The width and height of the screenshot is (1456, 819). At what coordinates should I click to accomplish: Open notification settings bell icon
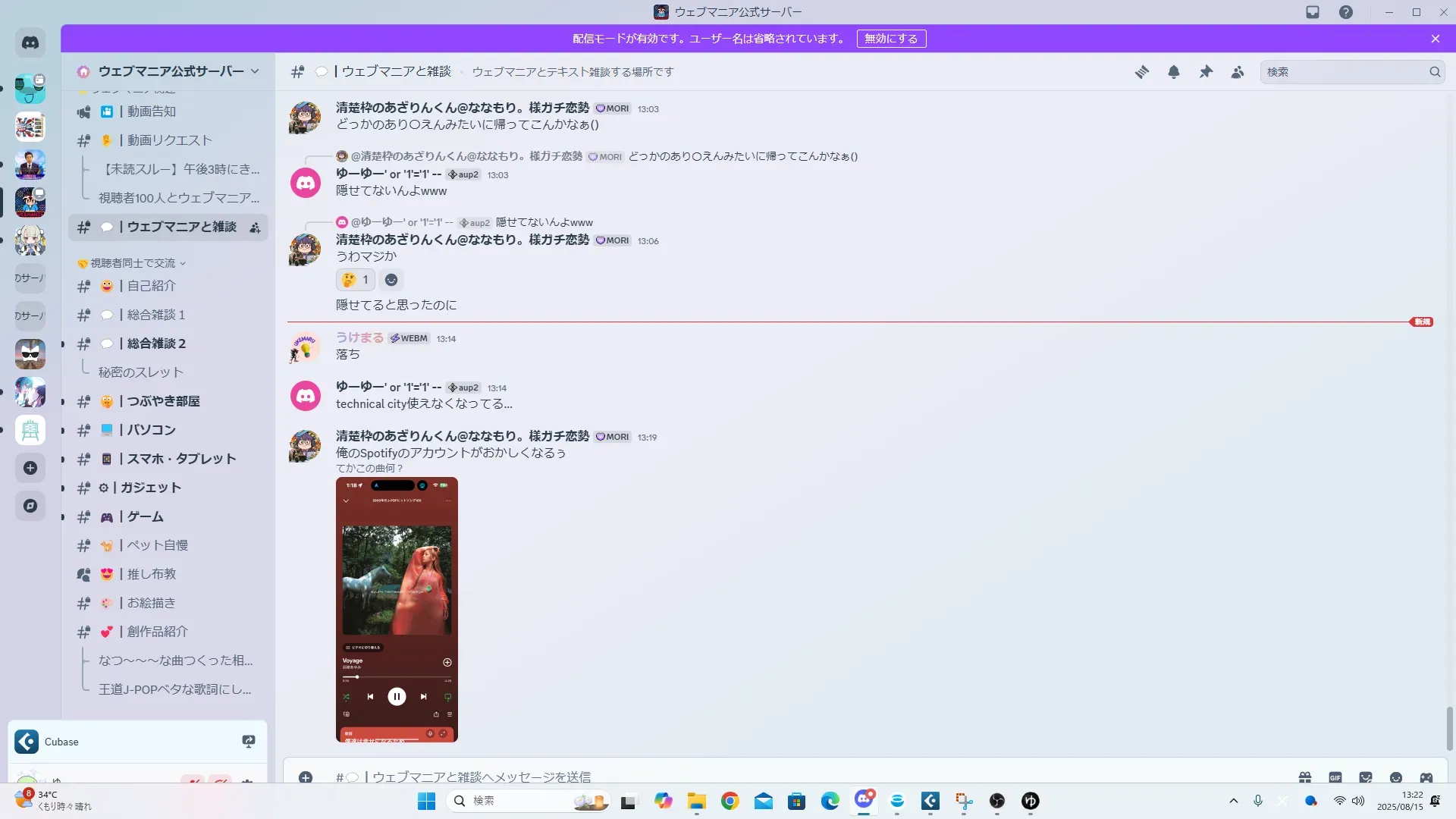click(x=1173, y=72)
